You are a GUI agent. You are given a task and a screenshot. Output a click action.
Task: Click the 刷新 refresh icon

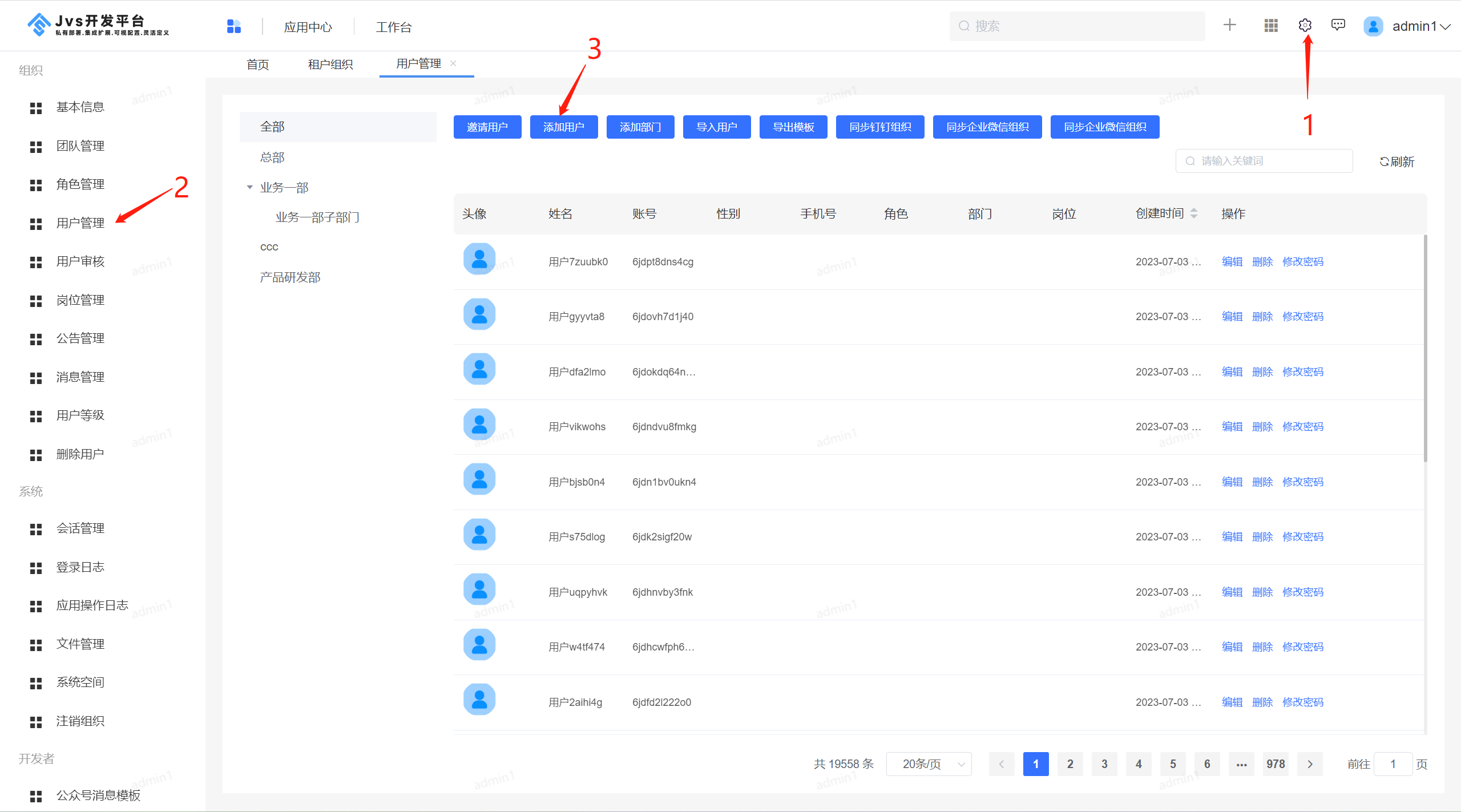1385,161
